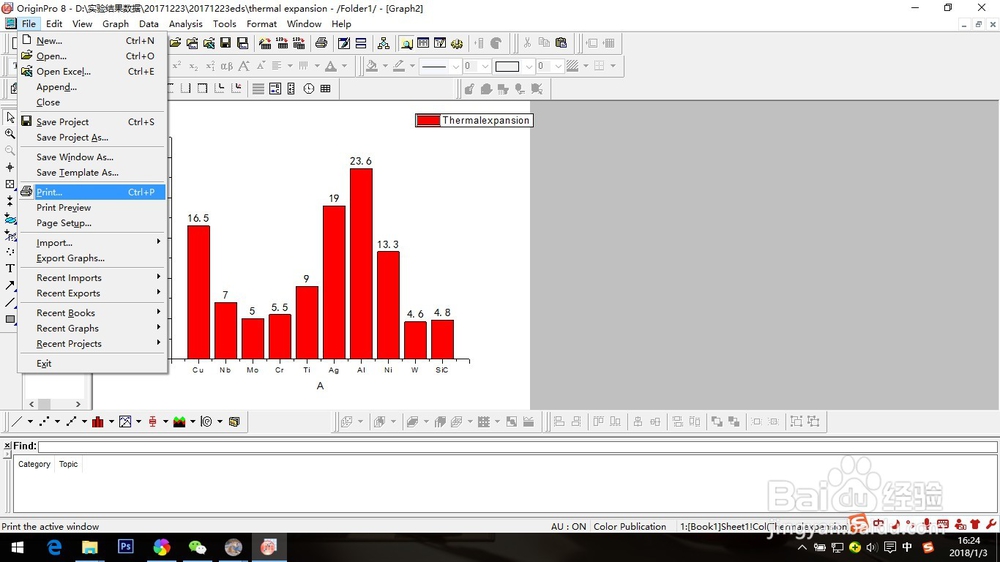The height and width of the screenshot is (562, 1000).
Task: Select the Rectangle drawing tool
Action: pos(10,319)
